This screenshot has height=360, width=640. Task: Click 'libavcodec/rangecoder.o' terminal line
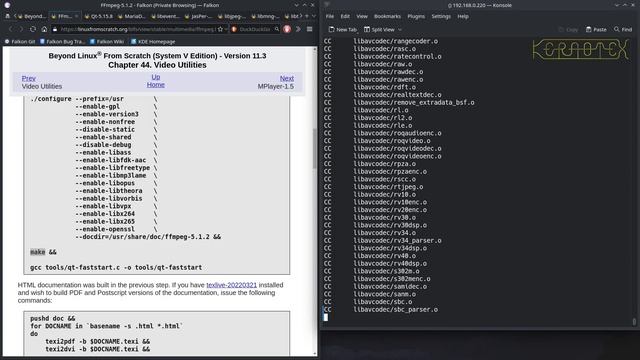[x=396, y=41]
